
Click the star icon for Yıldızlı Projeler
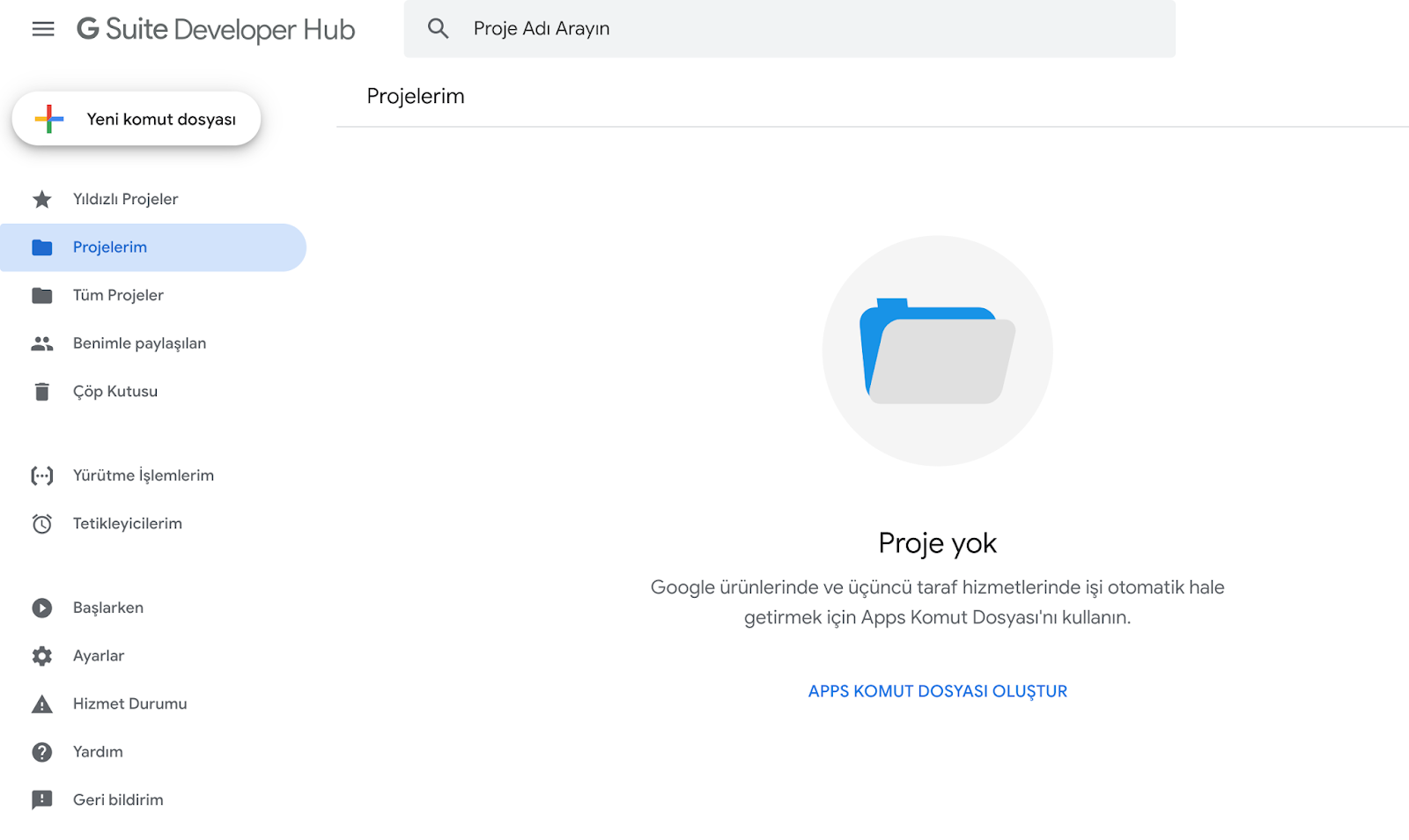click(x=41, y=199)
